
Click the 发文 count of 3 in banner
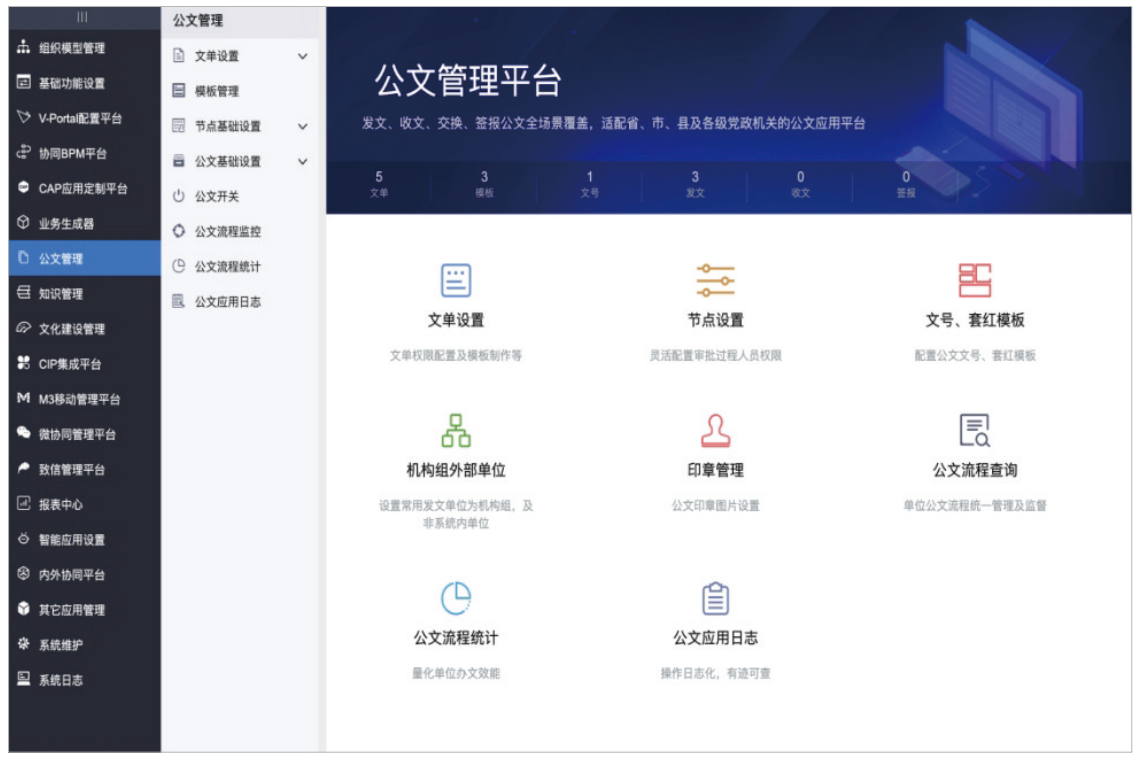(695, 183)
